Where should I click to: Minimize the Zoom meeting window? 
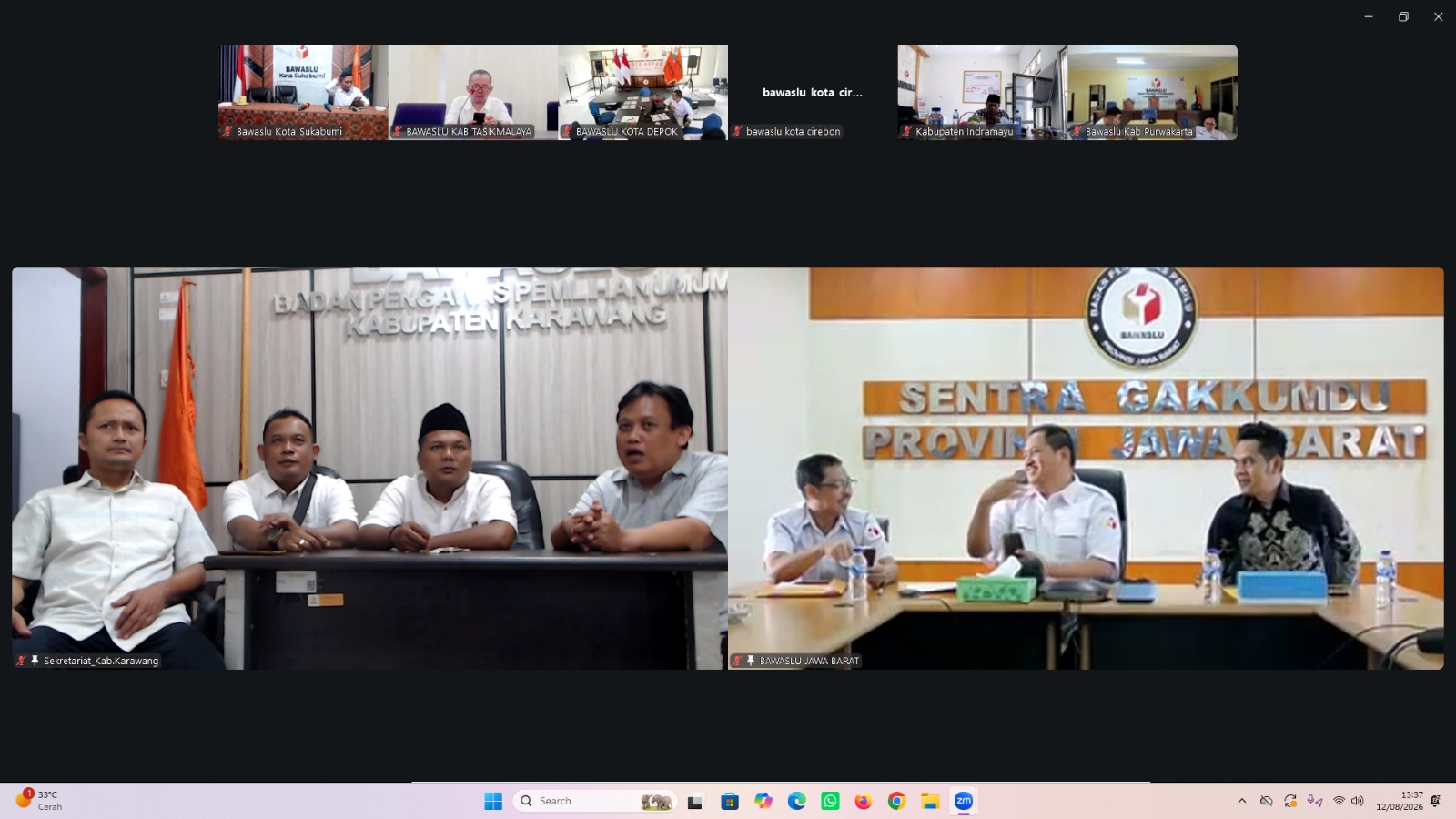1369,16
